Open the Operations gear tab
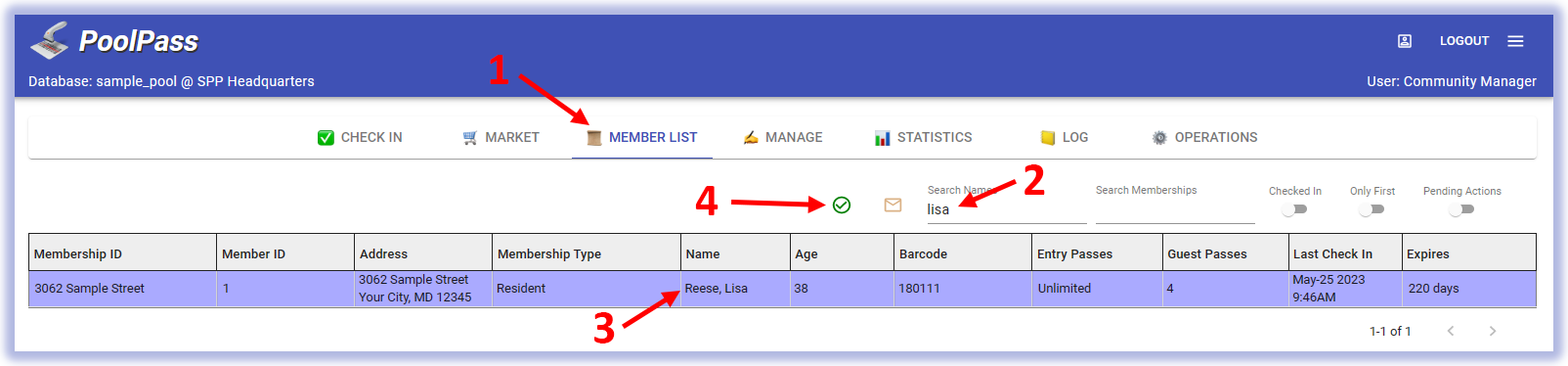 pos(1204,138)
